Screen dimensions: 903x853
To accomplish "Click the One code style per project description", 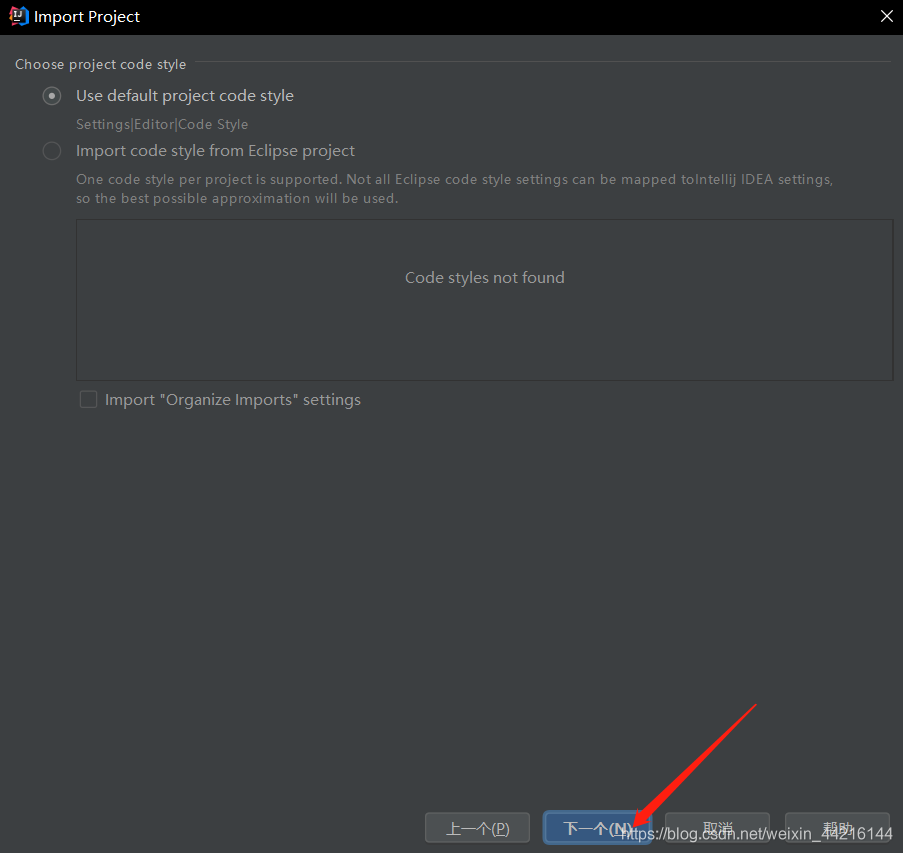I will [454, 188].
